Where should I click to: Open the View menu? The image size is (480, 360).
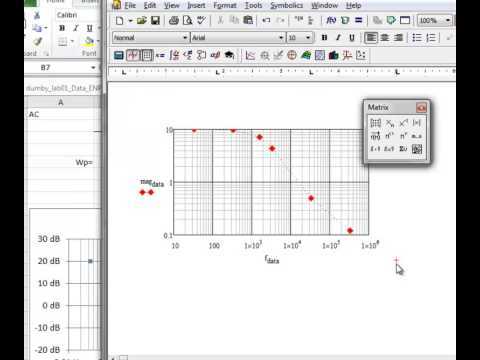(172, 5)
